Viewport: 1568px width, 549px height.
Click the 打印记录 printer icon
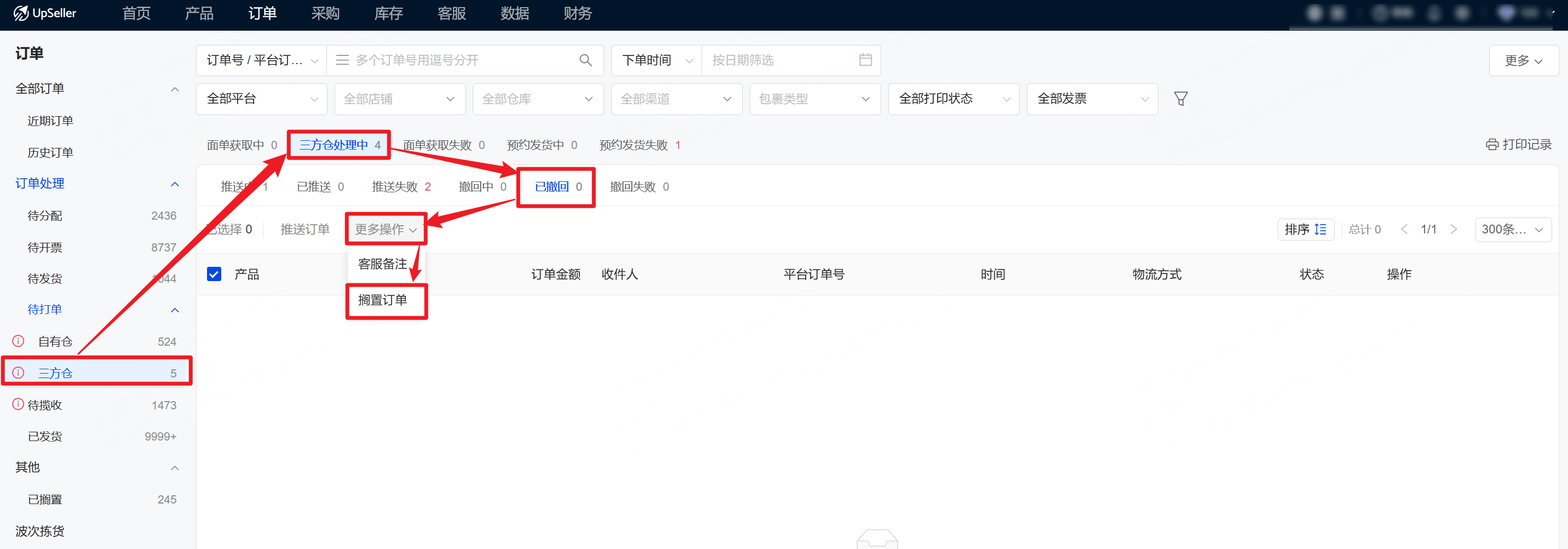tap(1491, 145)
